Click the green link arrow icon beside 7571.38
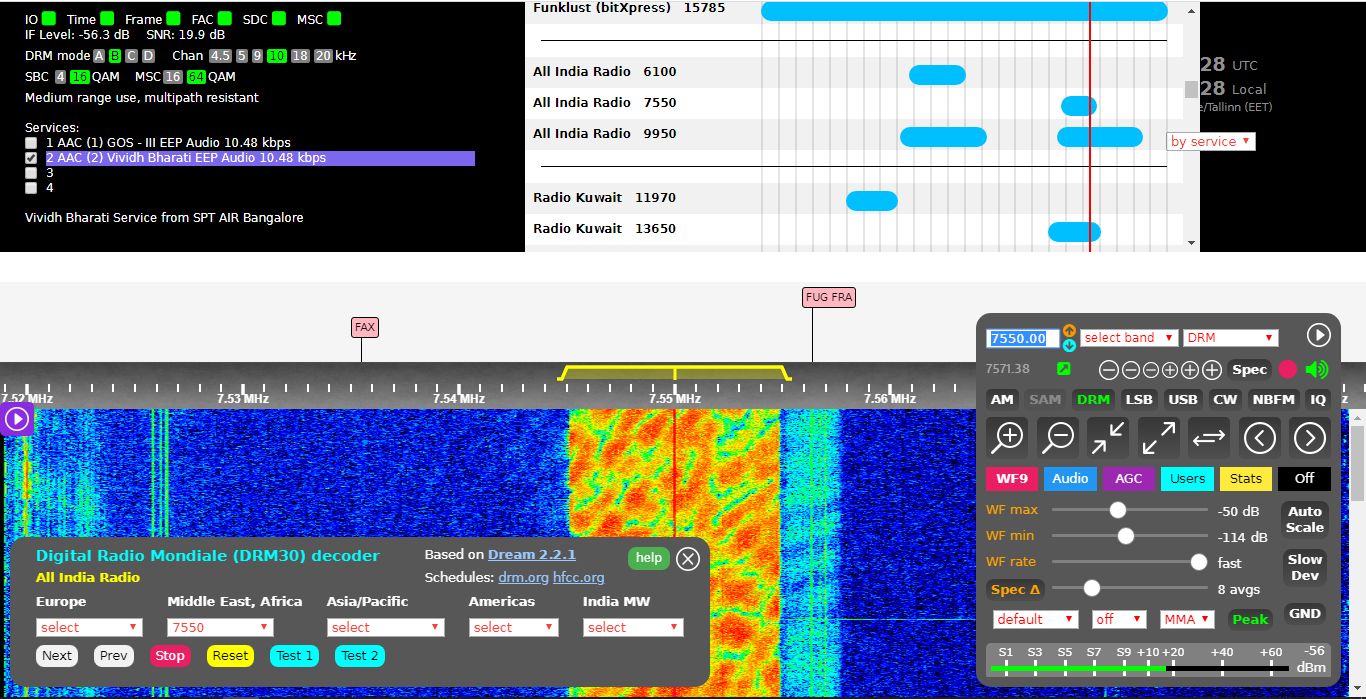1366x699 pixels. click(1064, 369)
